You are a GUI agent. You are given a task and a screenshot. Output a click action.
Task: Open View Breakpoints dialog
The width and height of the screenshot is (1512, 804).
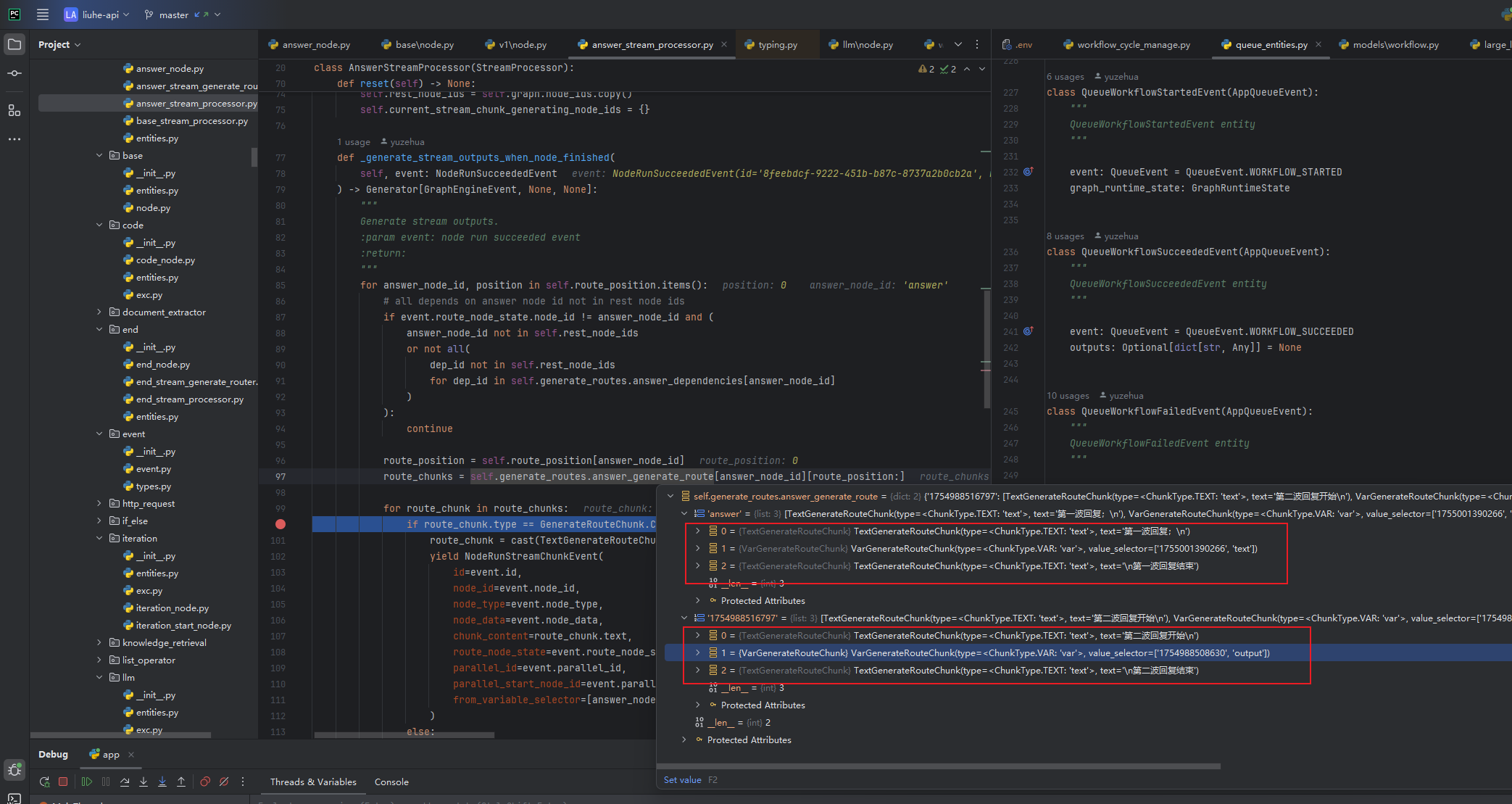pyautogui.click(x=205, y=782)
